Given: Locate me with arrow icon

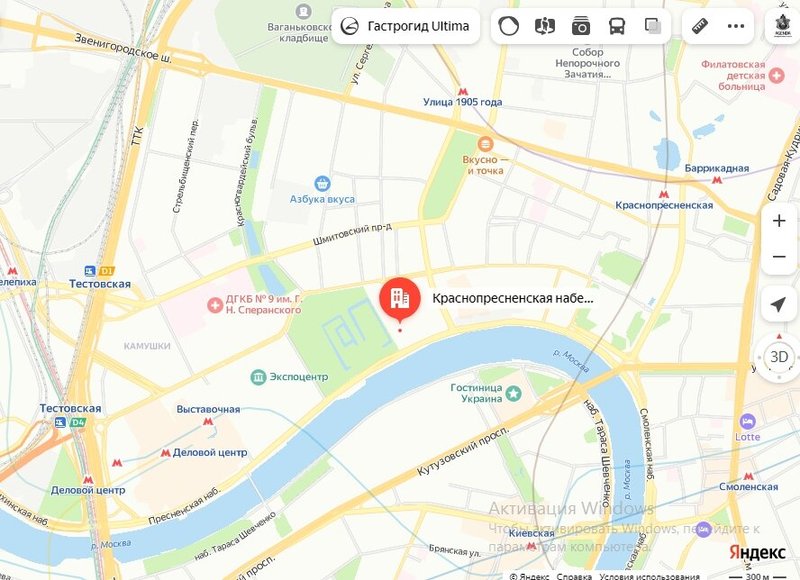Looking at the screenshot, I should coord(779,305).
